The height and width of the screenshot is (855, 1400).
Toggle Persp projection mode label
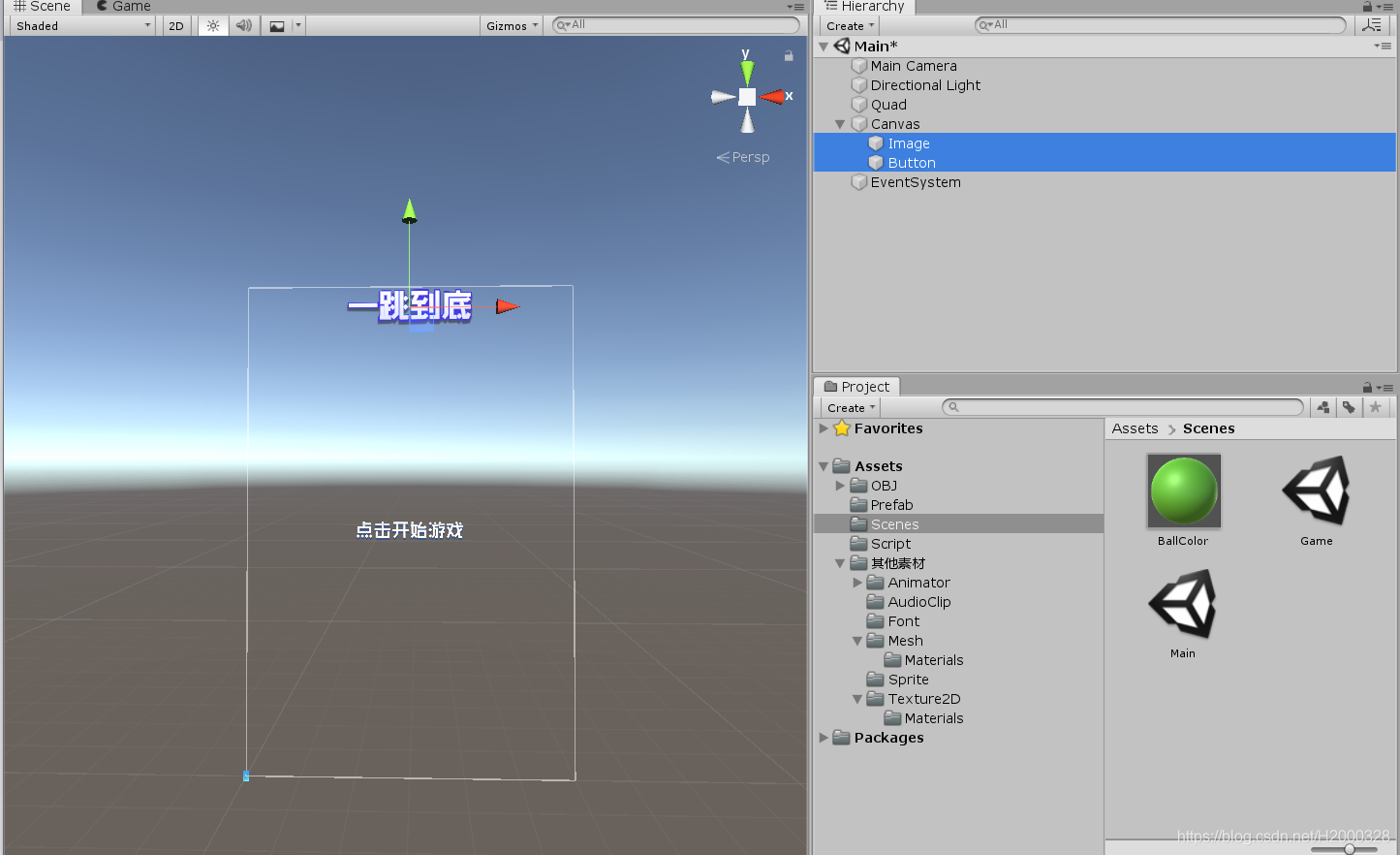pos(743,157)
